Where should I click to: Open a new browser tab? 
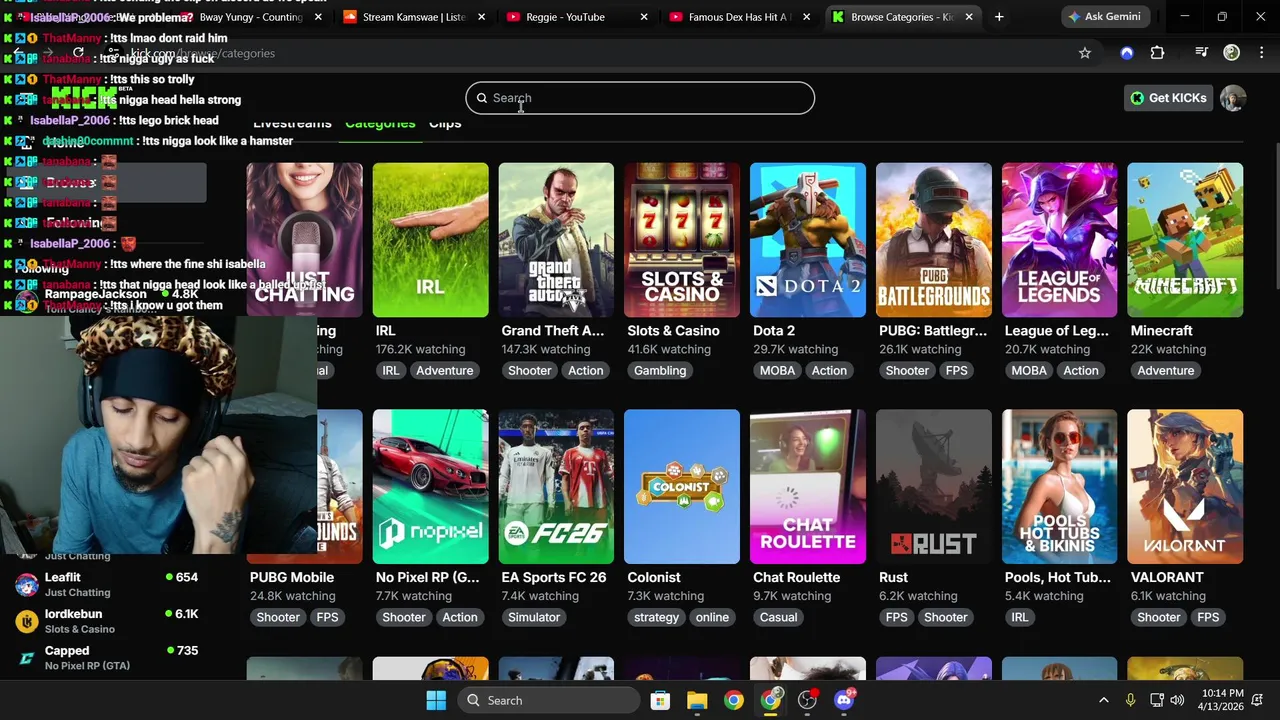[x=998, y=17]
